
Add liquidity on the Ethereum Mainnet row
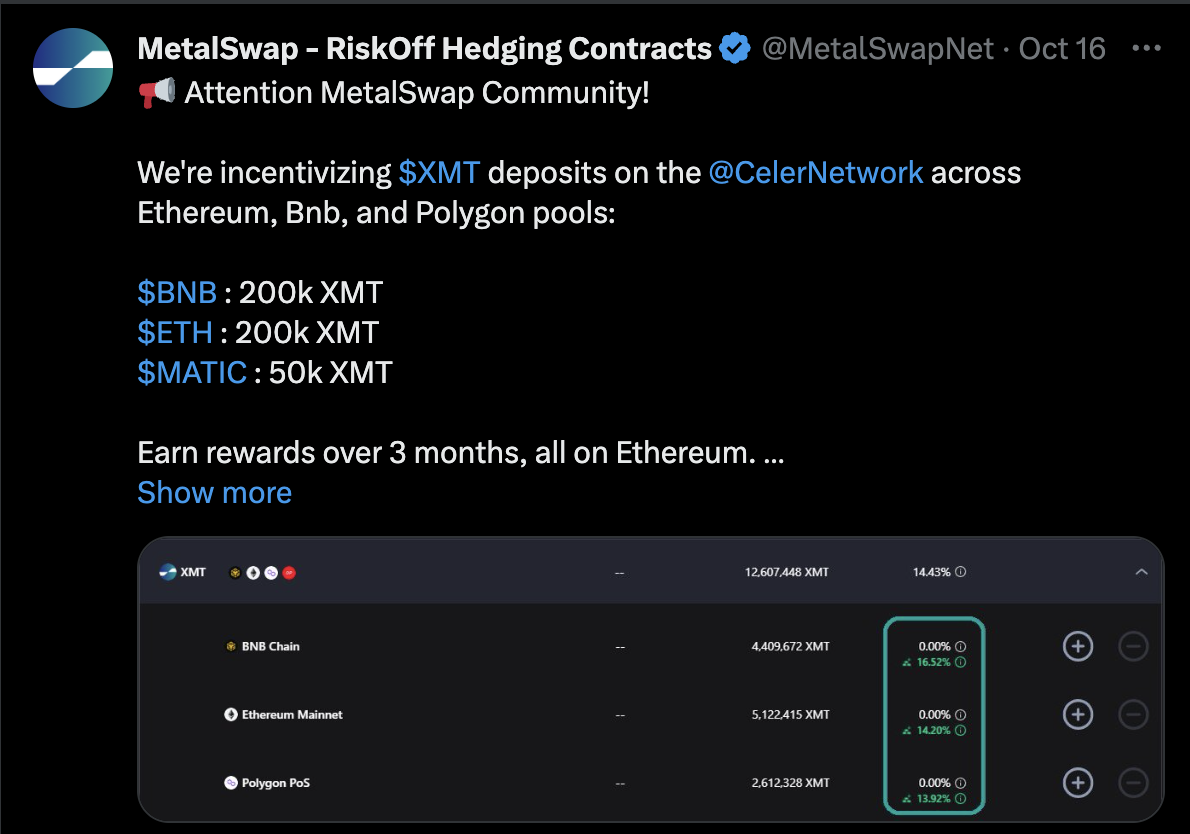point(1078,714)
